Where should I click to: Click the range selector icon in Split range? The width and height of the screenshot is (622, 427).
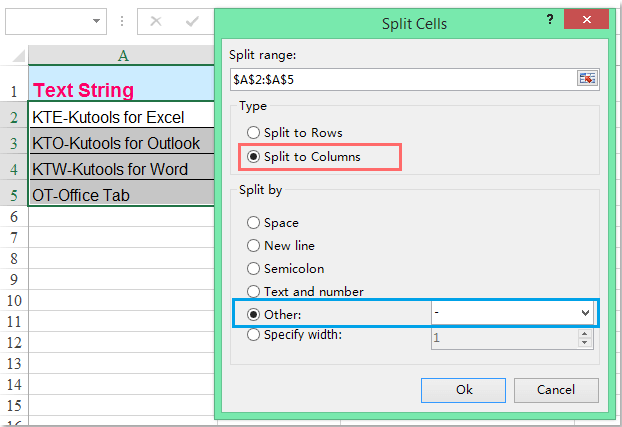click(x=587, y=78)
